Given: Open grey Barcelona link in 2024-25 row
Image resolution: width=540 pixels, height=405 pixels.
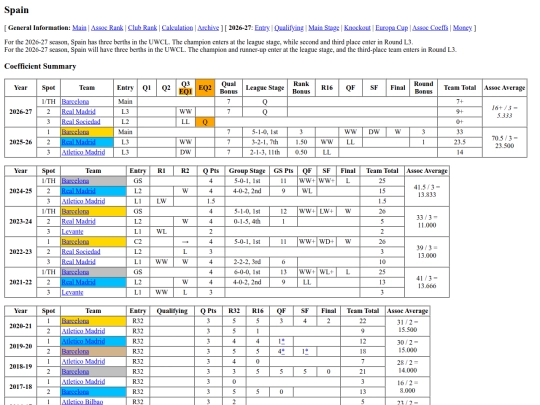Looking at the screenshot, I should [75, 181].
